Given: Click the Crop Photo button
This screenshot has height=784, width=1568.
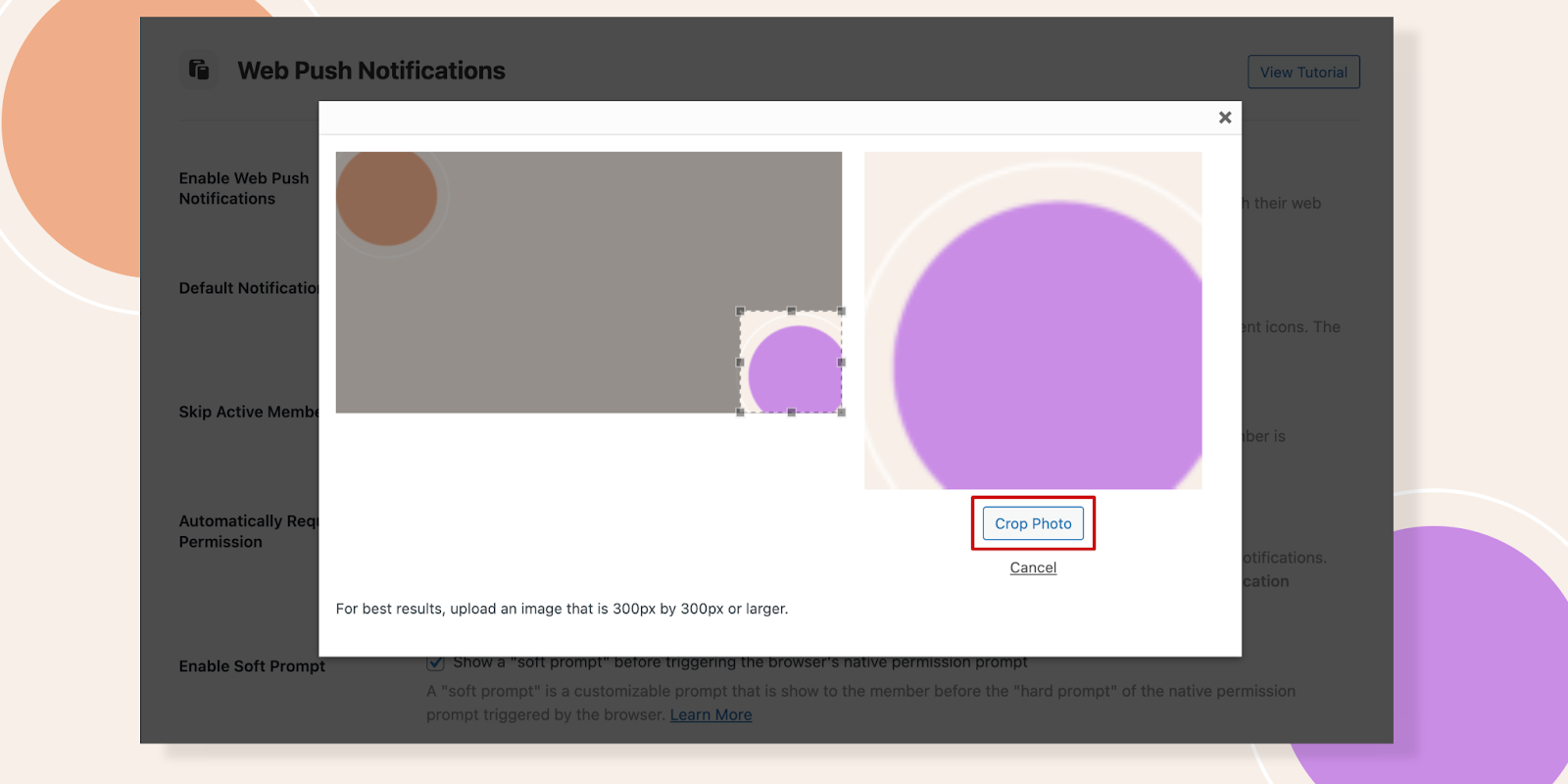Looking at the screenshot, I should point(1033,523).
